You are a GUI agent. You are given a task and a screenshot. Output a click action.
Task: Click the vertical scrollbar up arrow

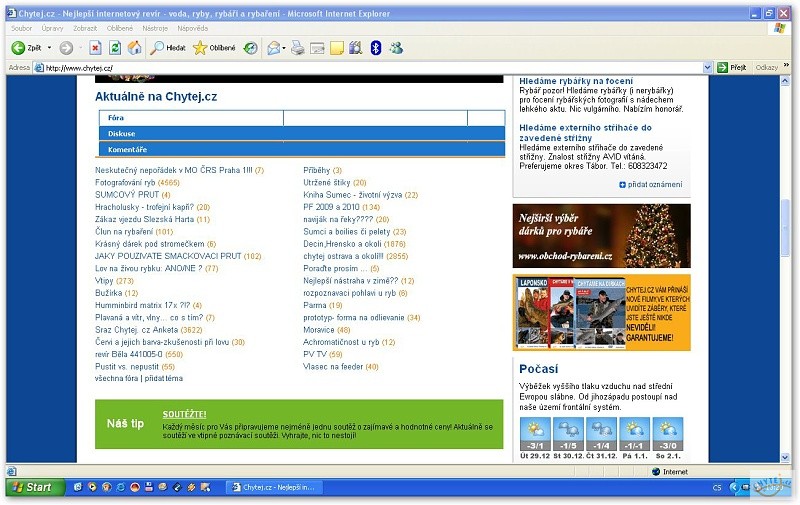(785, 82)
